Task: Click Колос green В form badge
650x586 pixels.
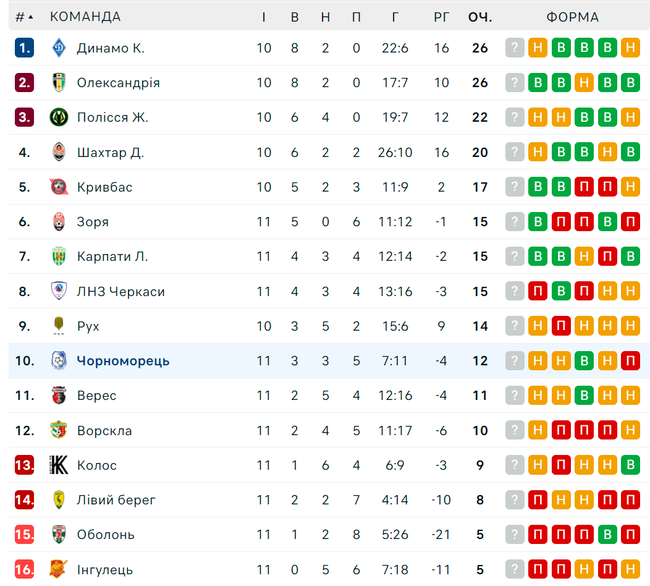Action: 631,465
